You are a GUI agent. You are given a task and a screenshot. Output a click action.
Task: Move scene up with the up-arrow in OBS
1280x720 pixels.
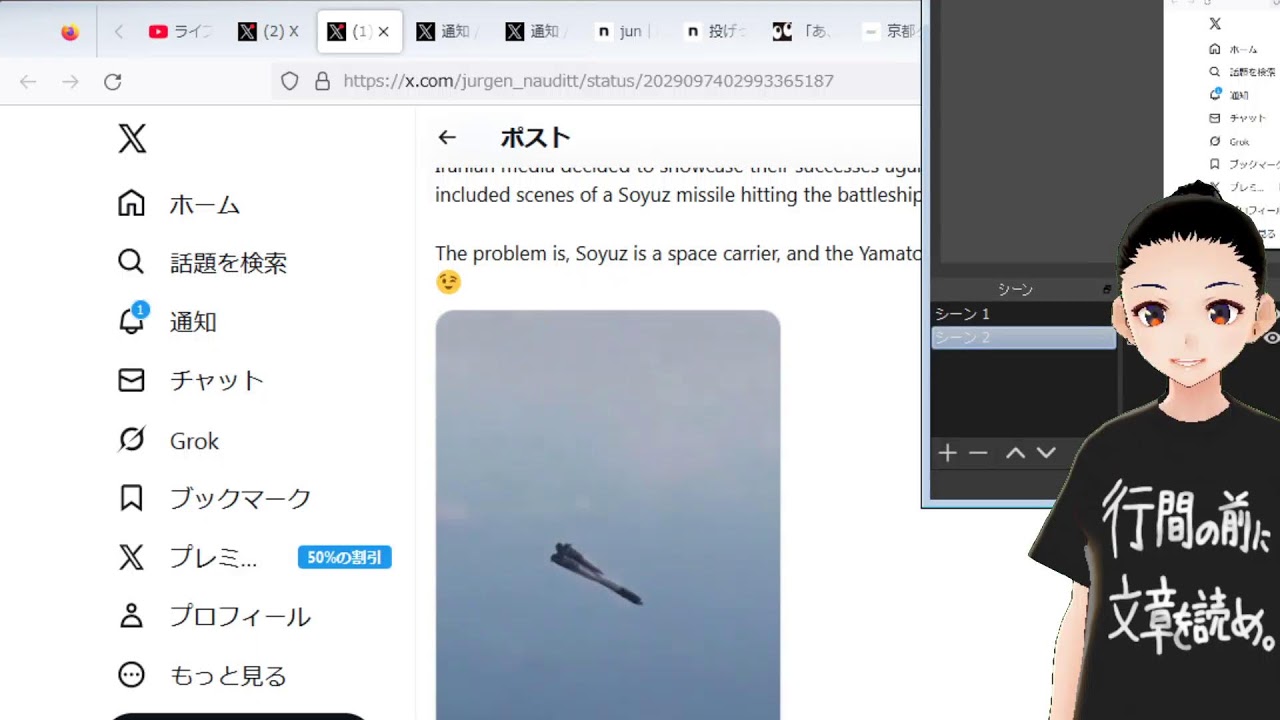point(1015,453)
